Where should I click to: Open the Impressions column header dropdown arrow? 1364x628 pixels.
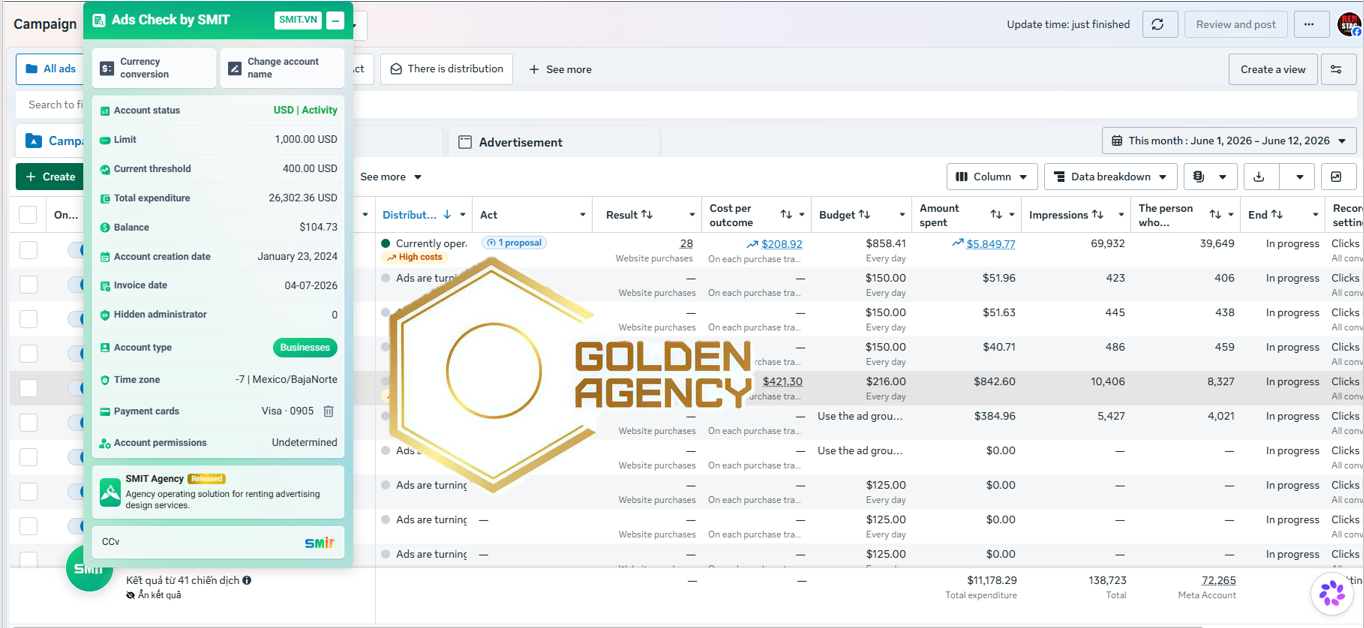1121,215
